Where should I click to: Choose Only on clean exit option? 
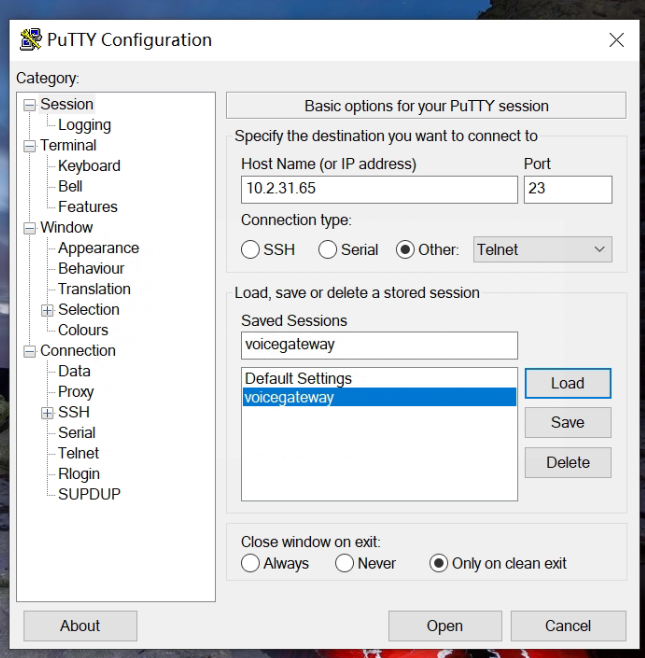[439, 563]
